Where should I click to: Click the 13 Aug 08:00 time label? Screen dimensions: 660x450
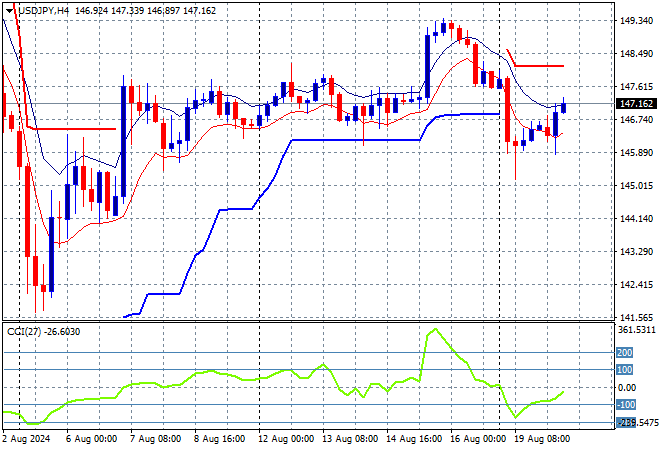pyautogui.click(x=350, y=439)
